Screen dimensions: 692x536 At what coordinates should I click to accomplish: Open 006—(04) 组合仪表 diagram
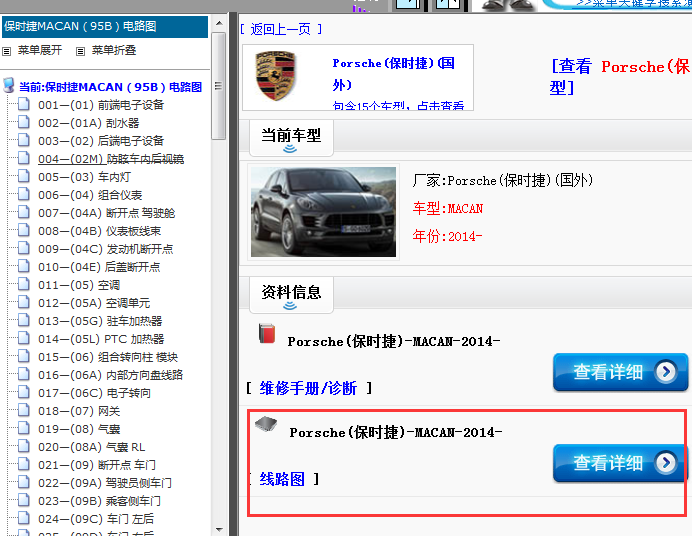pos(90,195)
